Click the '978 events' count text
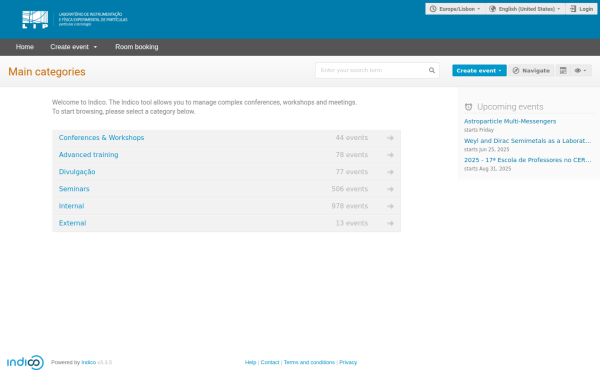Viewport: 600px width, 375px height. [350, 206]
